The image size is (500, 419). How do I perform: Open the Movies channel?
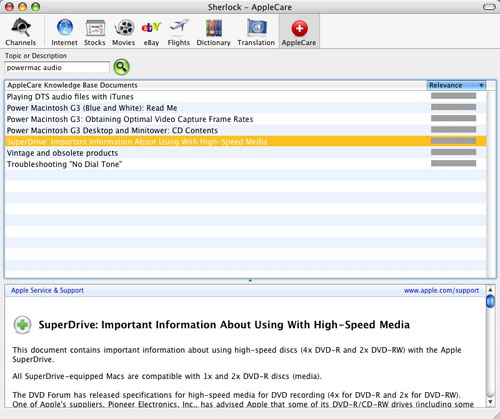pos(123,32)
